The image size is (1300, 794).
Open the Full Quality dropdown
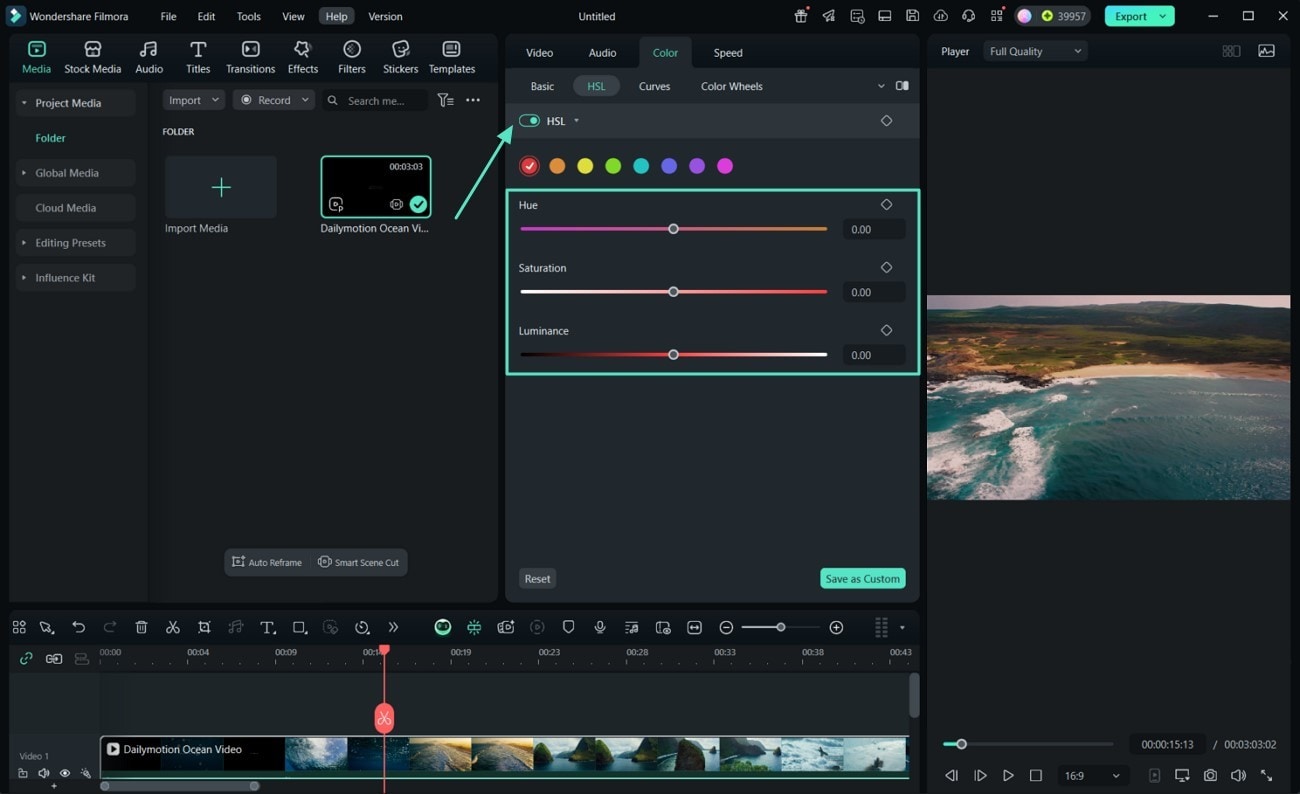(x=1035, y=51)
